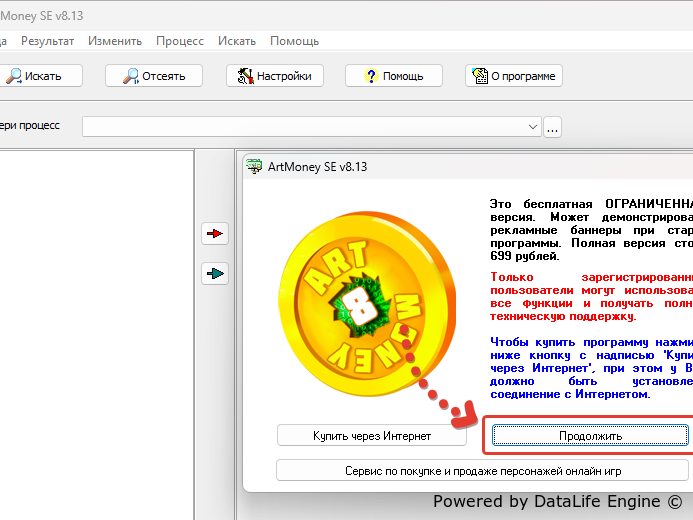This screenshot has height=520, width=693.
Task: Click the red right-arrow transfer button
Action: 215,234
